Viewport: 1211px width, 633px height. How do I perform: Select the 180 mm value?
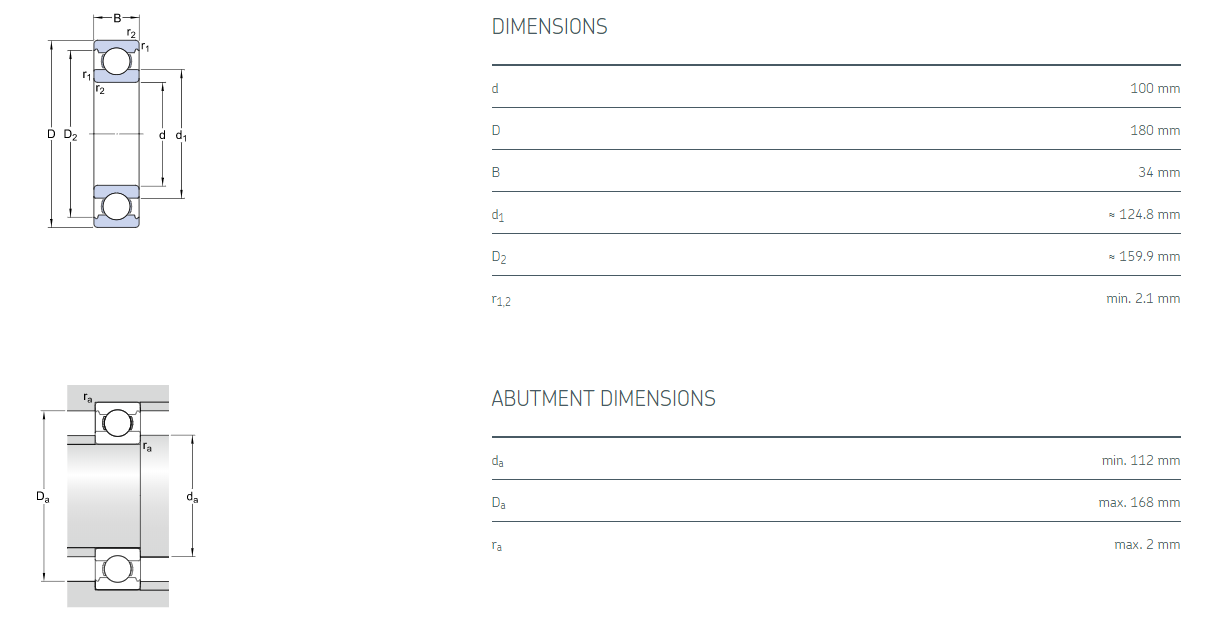pyautogui.click(x=1155, y=131)
